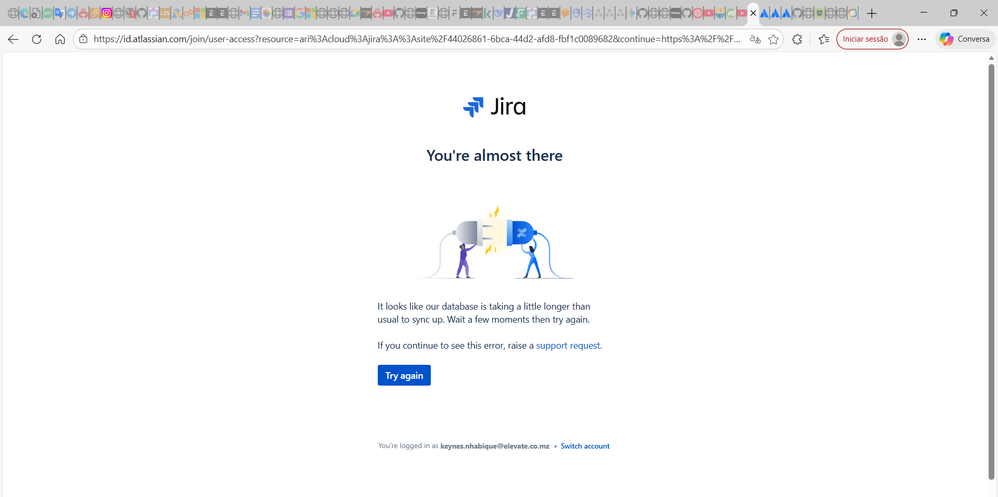Open the Extensions puzzle icon
Screen dimensions: 998x497
click(x=797, y=39)
